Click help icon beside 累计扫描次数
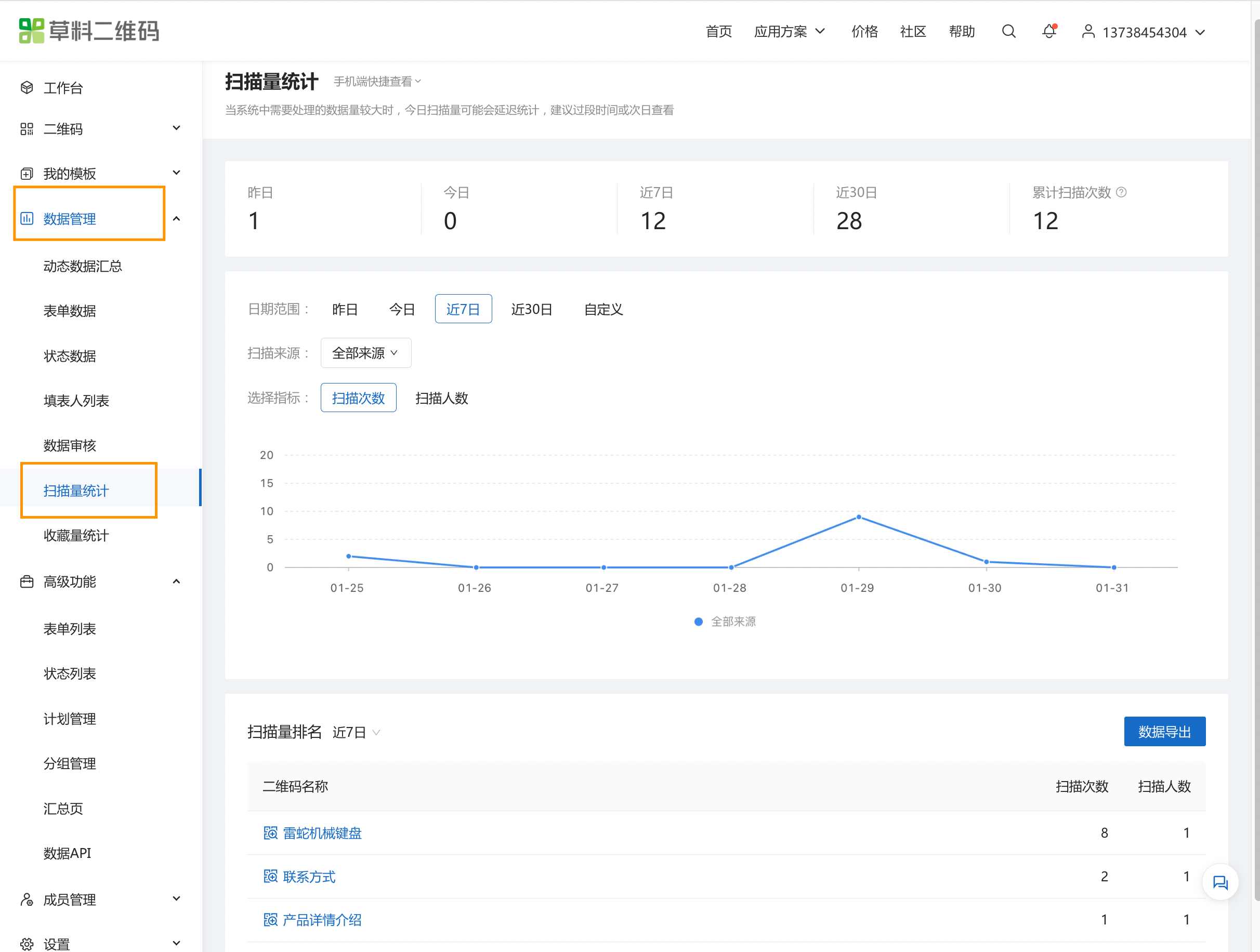This screenshot has height=952, width=1260. coord(1121,192)
